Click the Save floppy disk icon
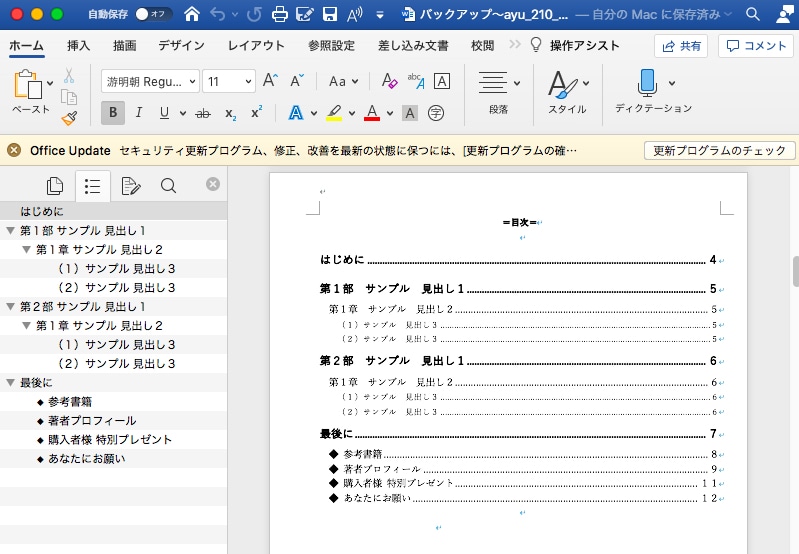The image size is (799, 554). coord(330,14)
